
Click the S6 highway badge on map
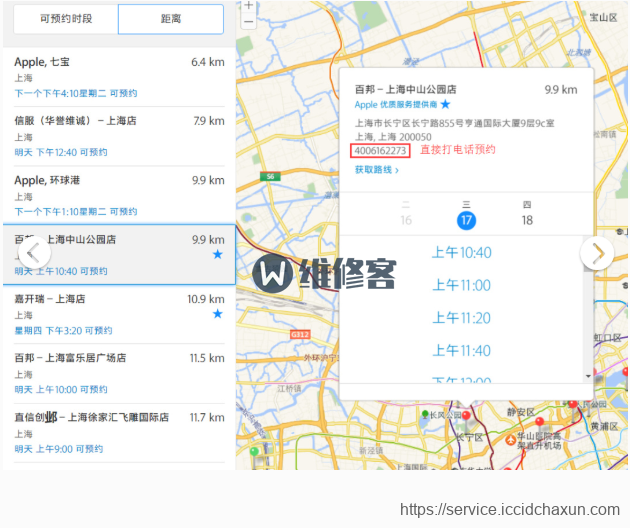(x=270, y=176)
